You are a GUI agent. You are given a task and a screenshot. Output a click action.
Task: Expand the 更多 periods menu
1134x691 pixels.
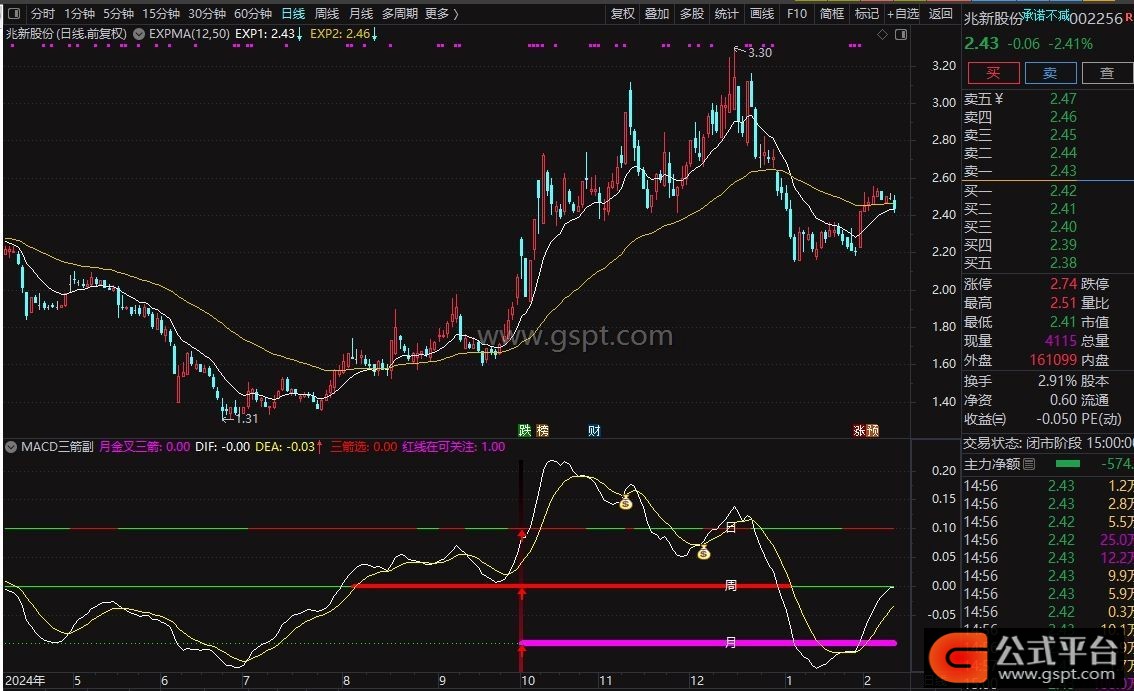(x=441, y=13)
